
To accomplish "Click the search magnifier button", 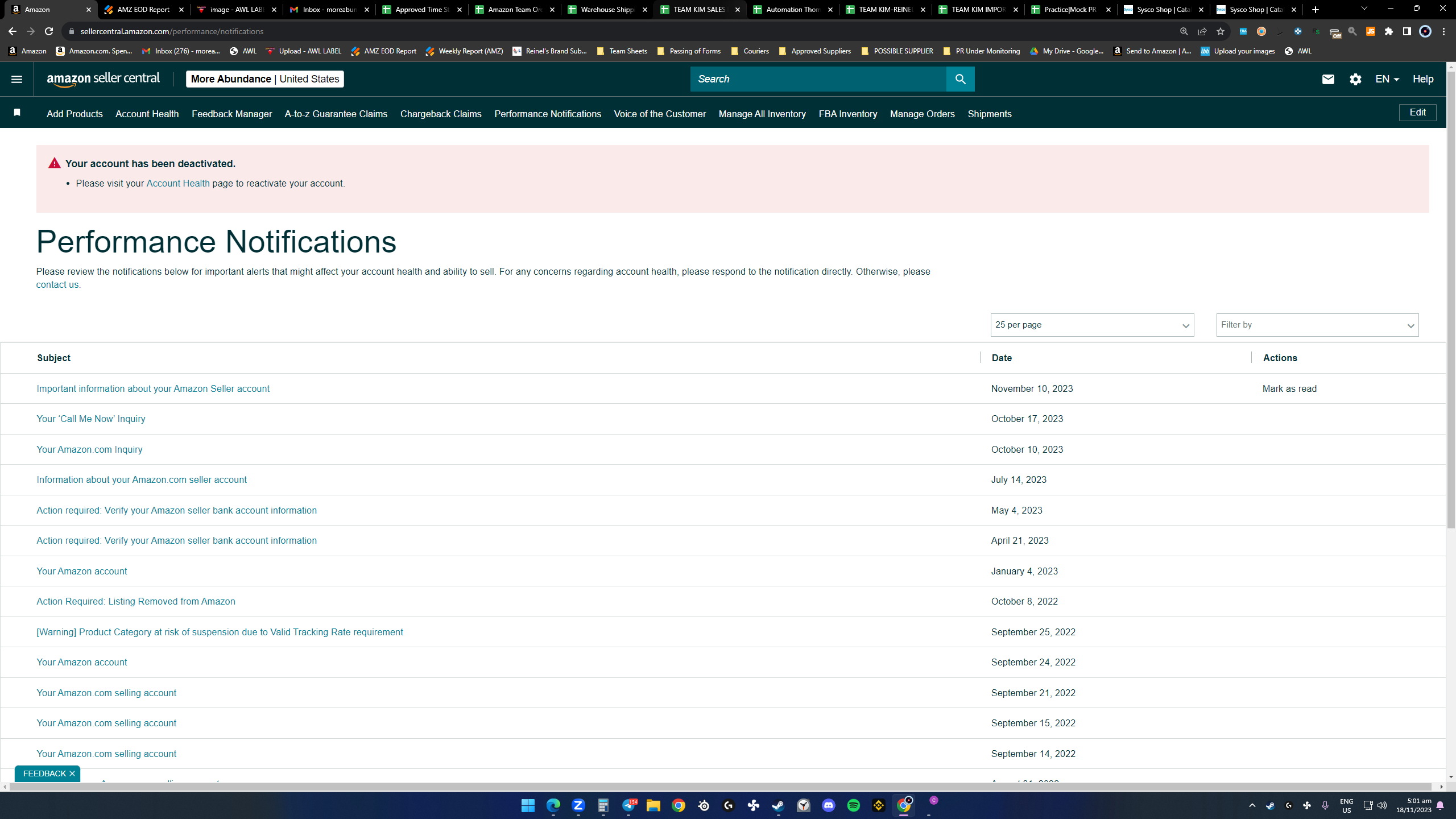I will (x=960, y=79).
